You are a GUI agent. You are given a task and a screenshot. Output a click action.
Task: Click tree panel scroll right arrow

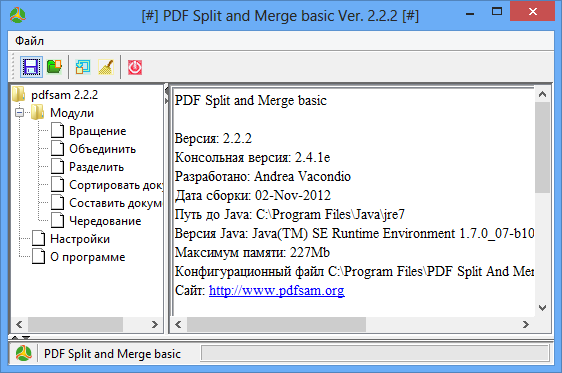coord(155,324)
